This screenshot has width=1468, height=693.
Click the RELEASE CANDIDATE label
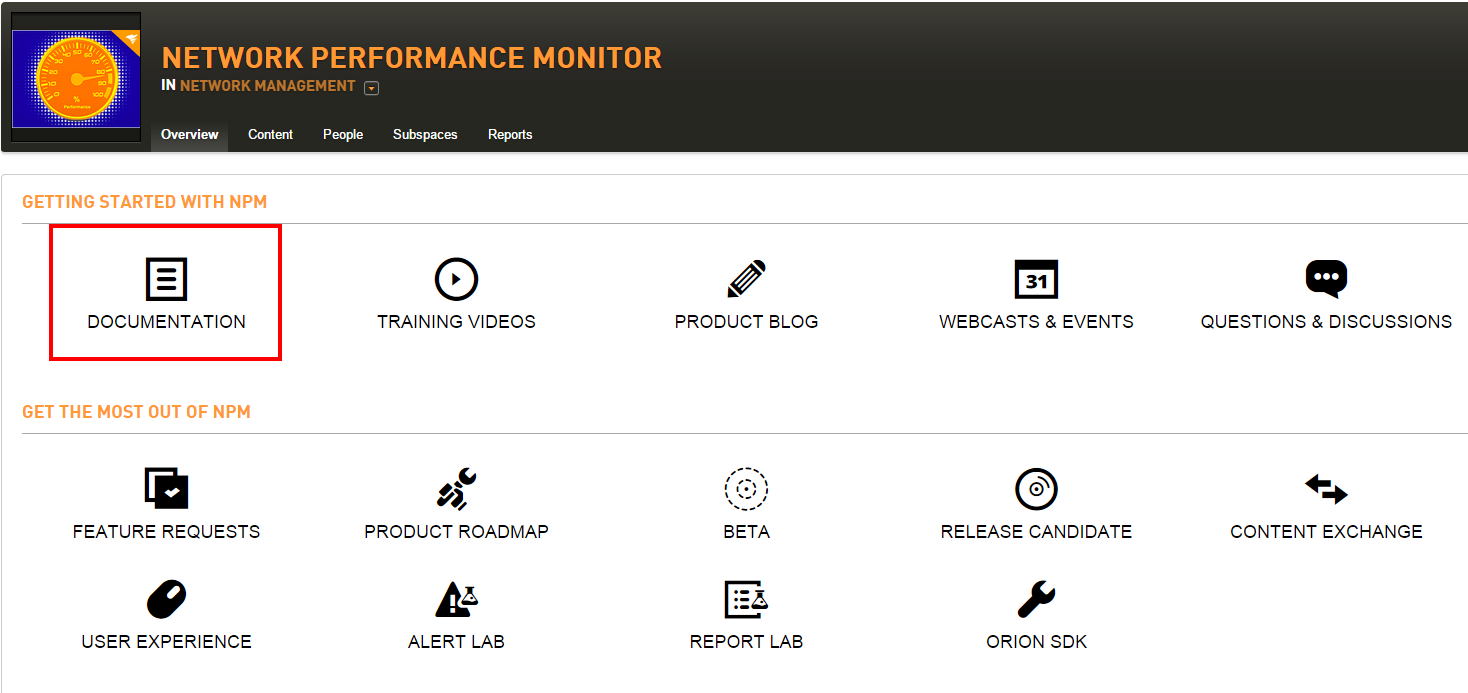pos(1036,532)
